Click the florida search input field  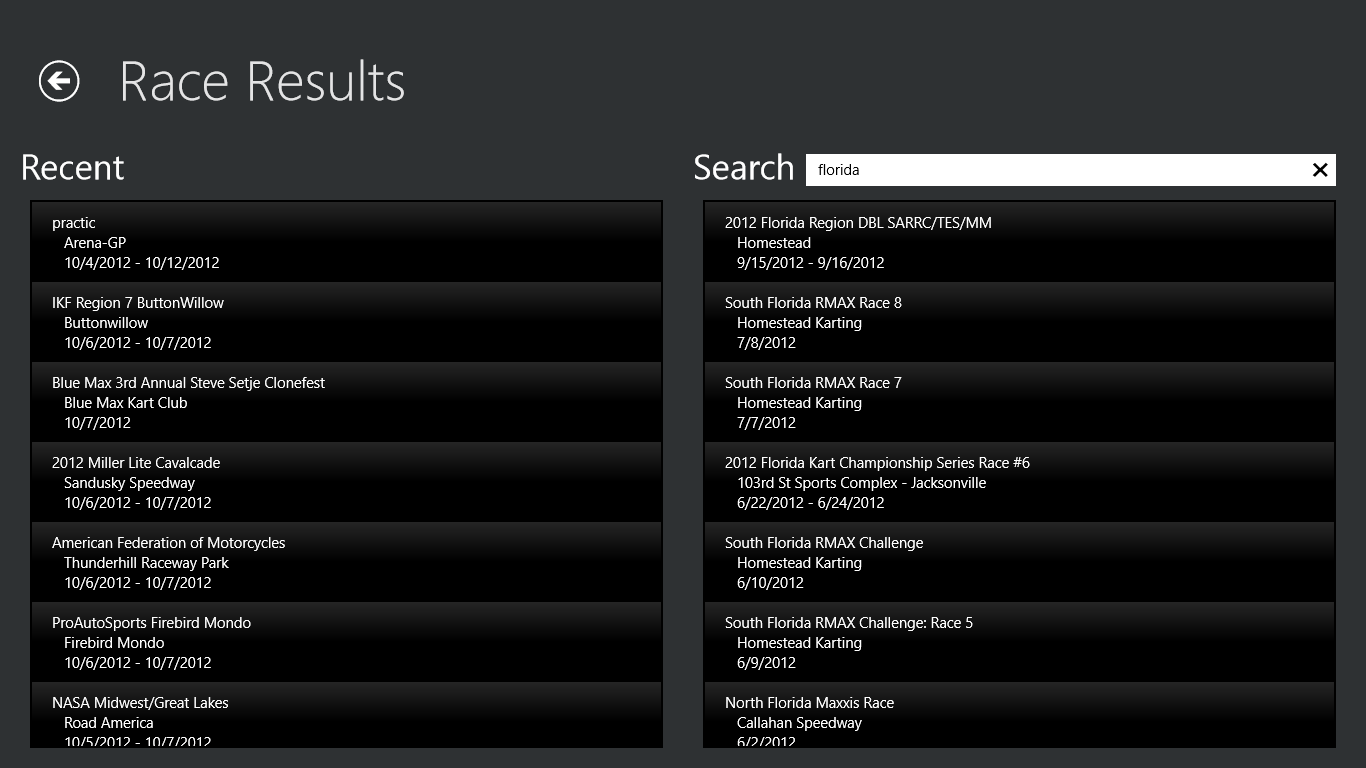pos(1050,170)
